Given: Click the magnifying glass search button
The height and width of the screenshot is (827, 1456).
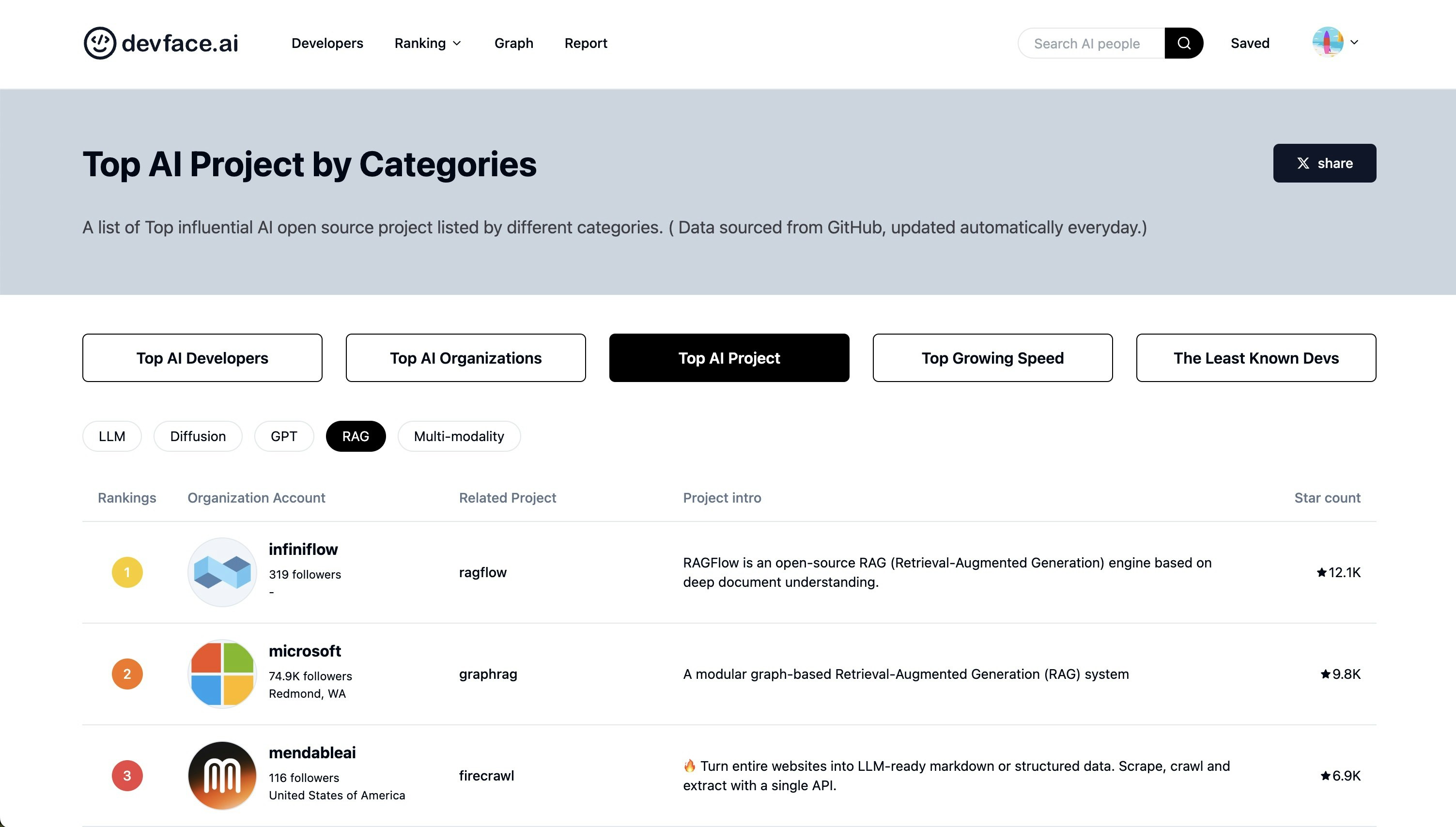Looking at the screenshot, I should [x=1184, y=43].
